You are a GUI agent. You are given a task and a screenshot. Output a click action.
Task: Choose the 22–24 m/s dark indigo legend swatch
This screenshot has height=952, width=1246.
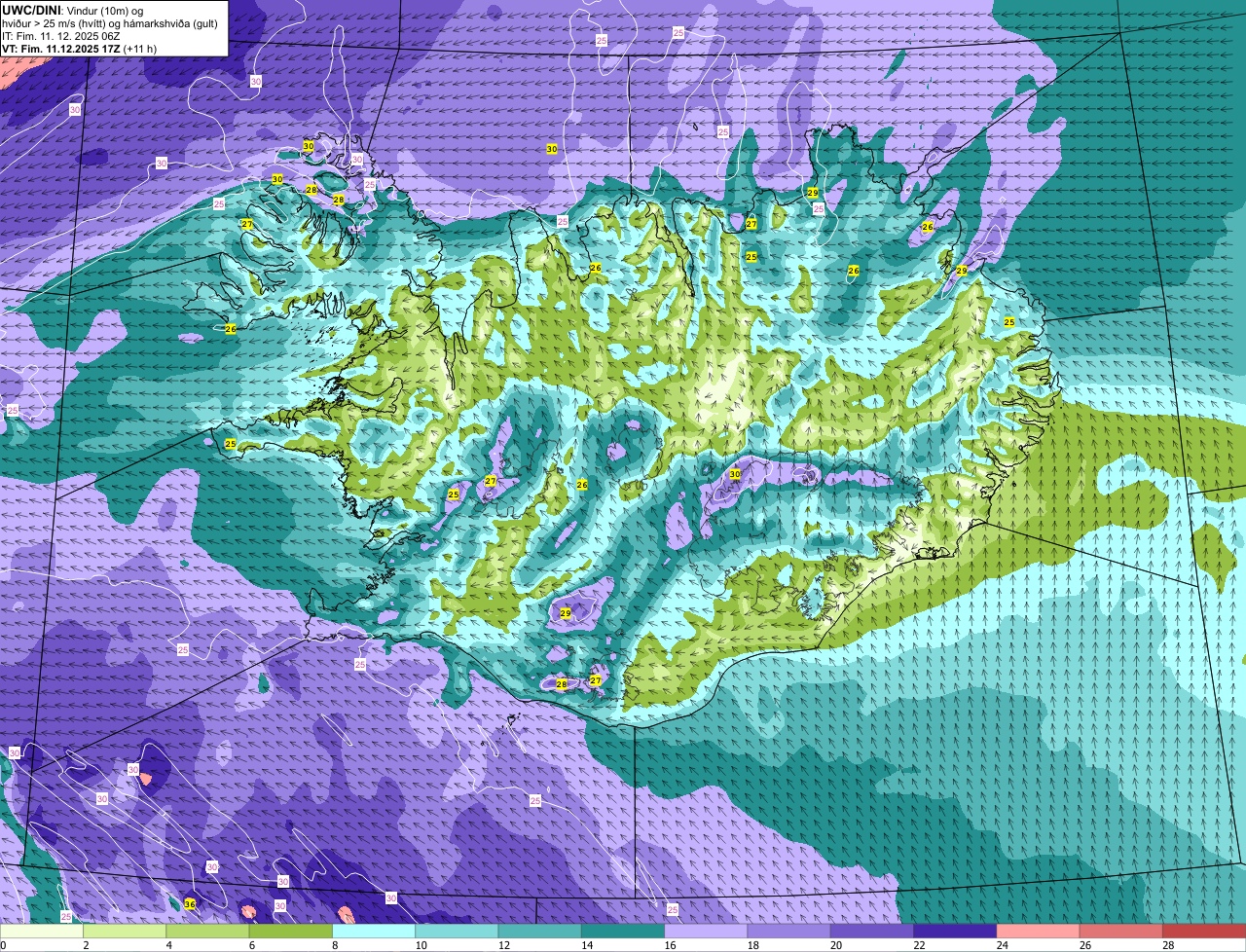coord(955,932)
